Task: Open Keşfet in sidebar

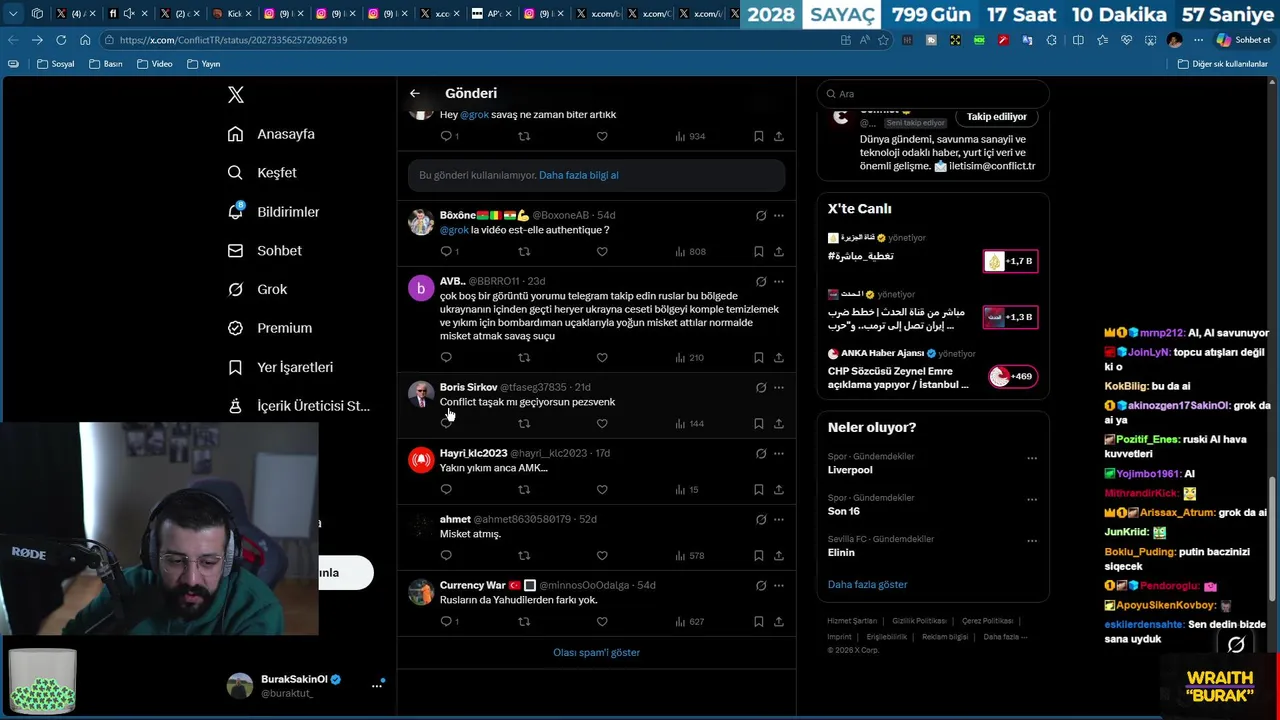Action: (x=262, y=173)
